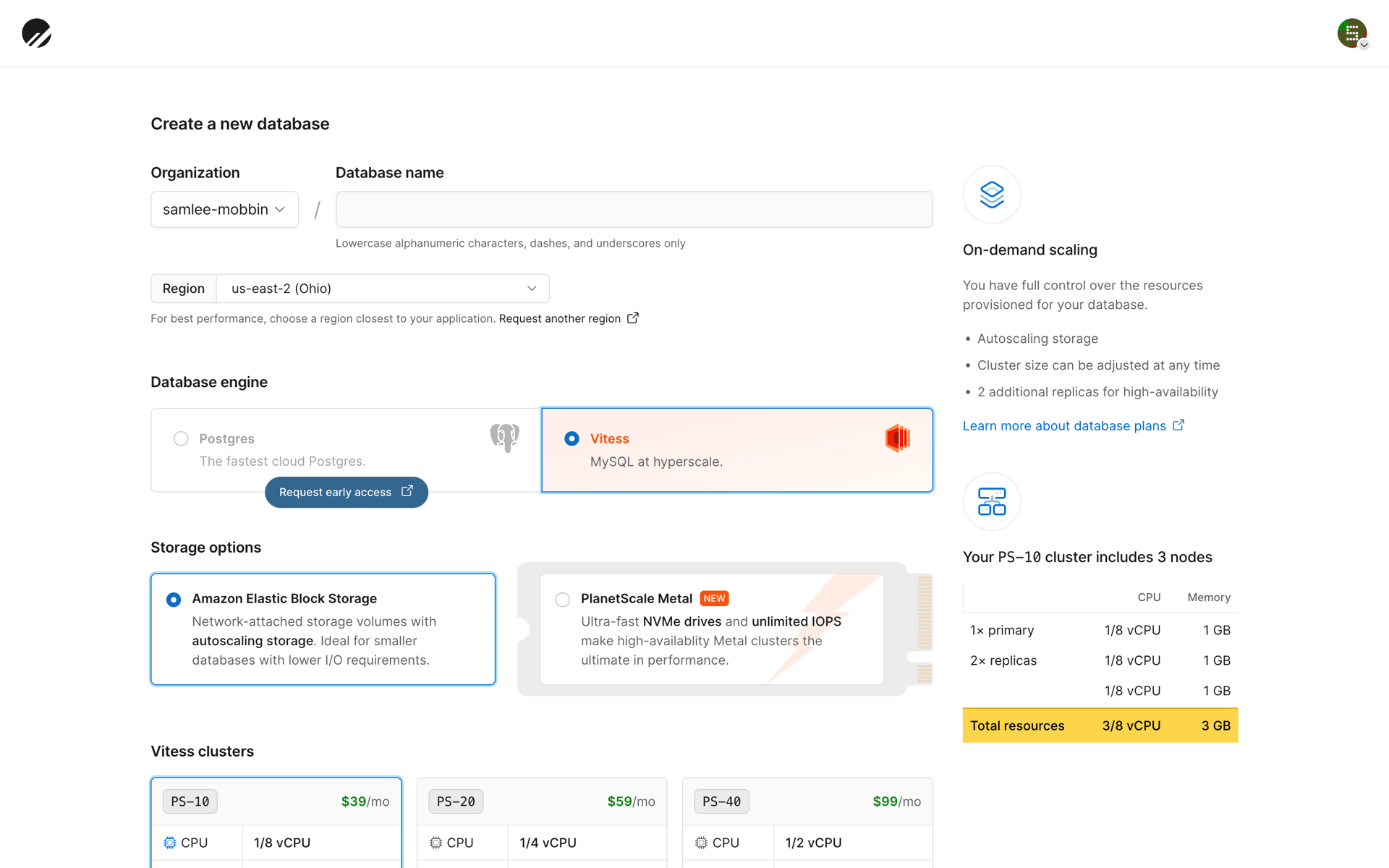Focus the Database name input field
The width and height of the screenshot is (1389, 868).
point(634,209)
